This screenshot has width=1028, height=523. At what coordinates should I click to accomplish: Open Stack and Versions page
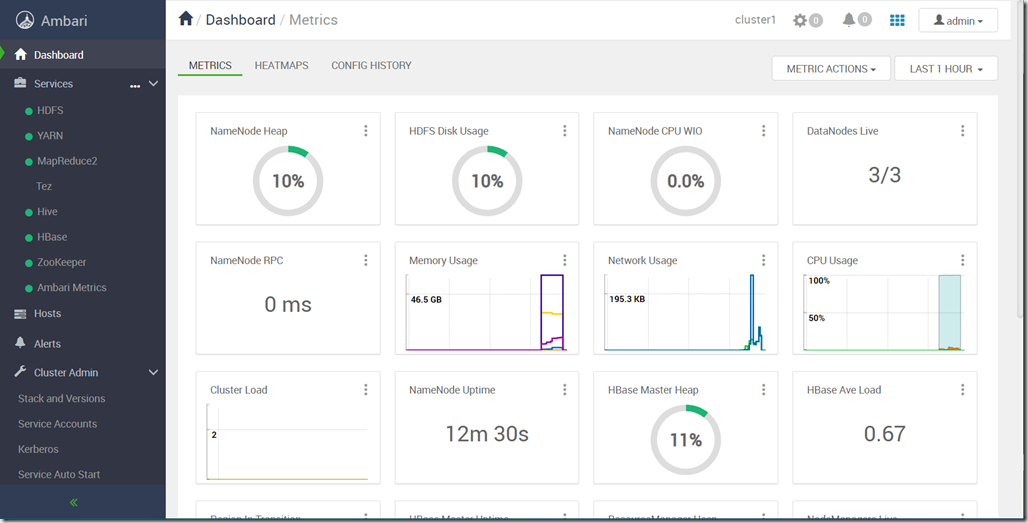pos(62,398)
